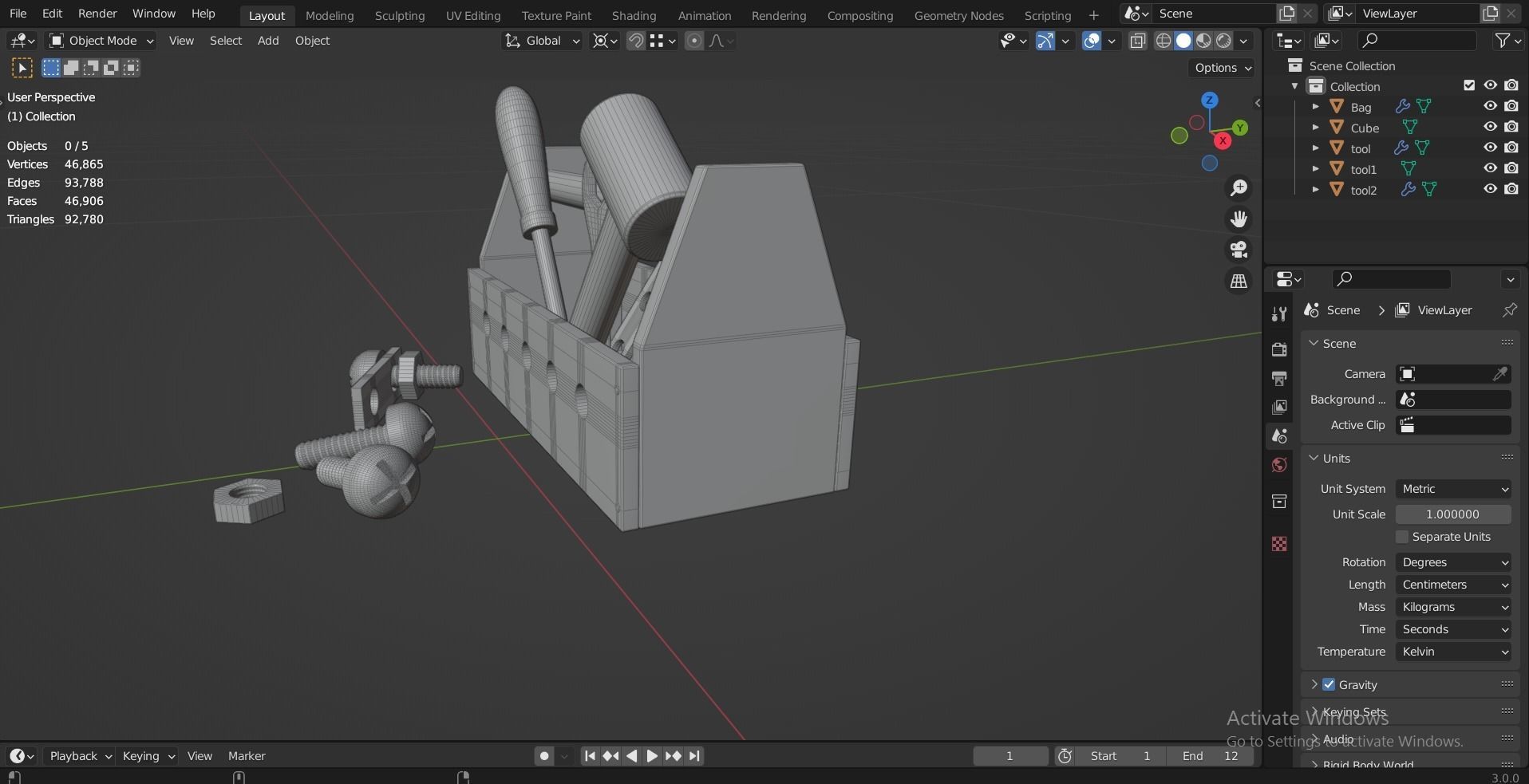
Task: Click the play reverse button
Action: pyautogui.click(x=631, y=756)
